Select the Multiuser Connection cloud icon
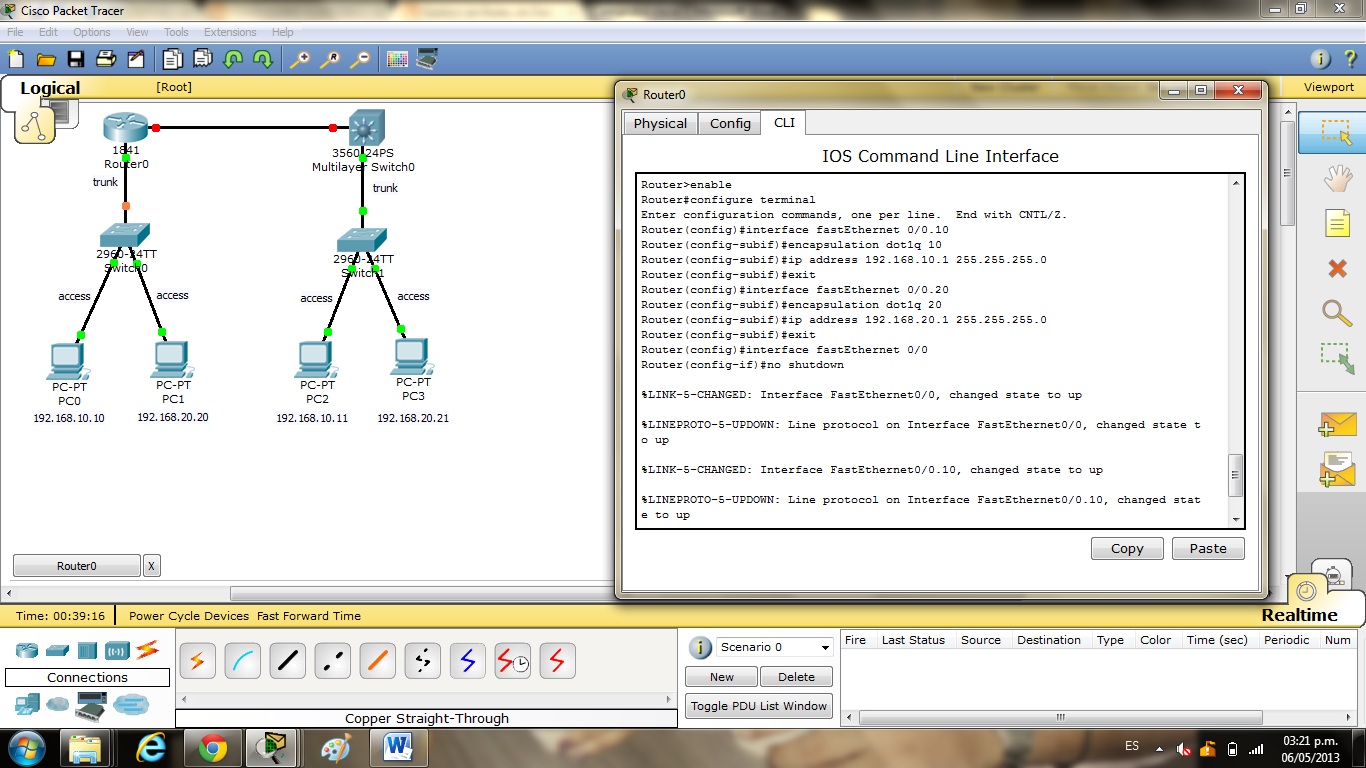 pos(130,705)
